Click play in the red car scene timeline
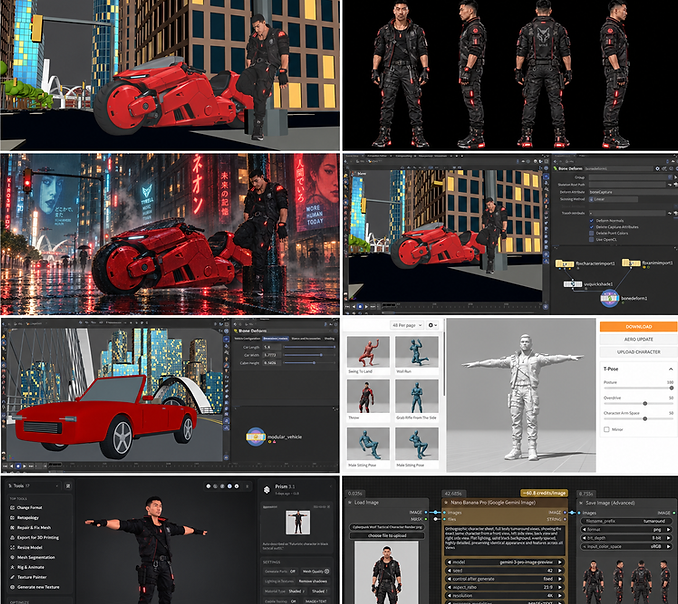This screenshot has width=678, height=604. [24, 466]
